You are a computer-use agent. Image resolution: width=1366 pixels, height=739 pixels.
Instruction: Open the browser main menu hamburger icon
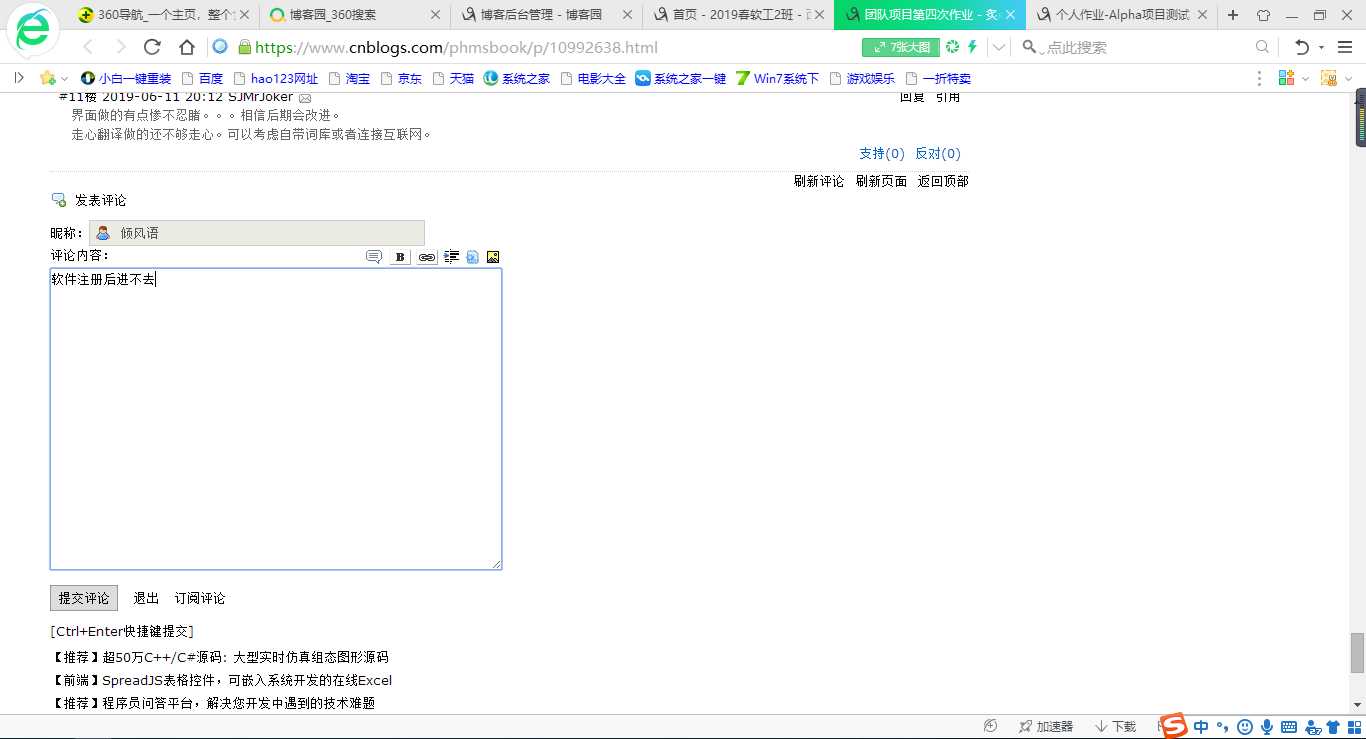click(x=1345, y=47)
